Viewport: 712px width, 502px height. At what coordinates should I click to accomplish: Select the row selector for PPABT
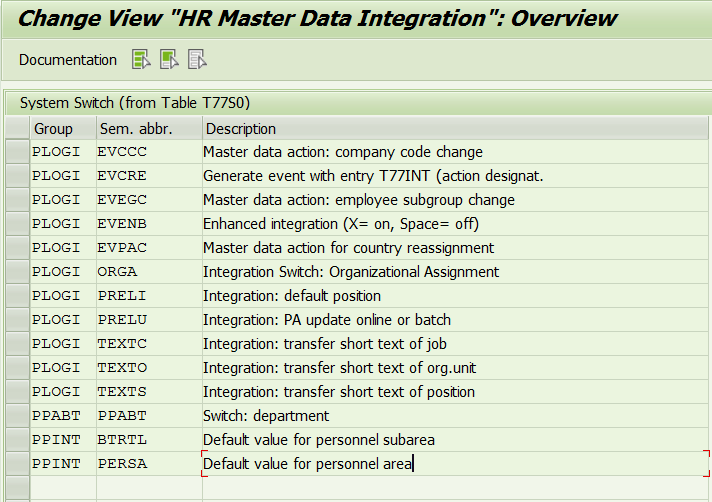click(x=18, y=416)
